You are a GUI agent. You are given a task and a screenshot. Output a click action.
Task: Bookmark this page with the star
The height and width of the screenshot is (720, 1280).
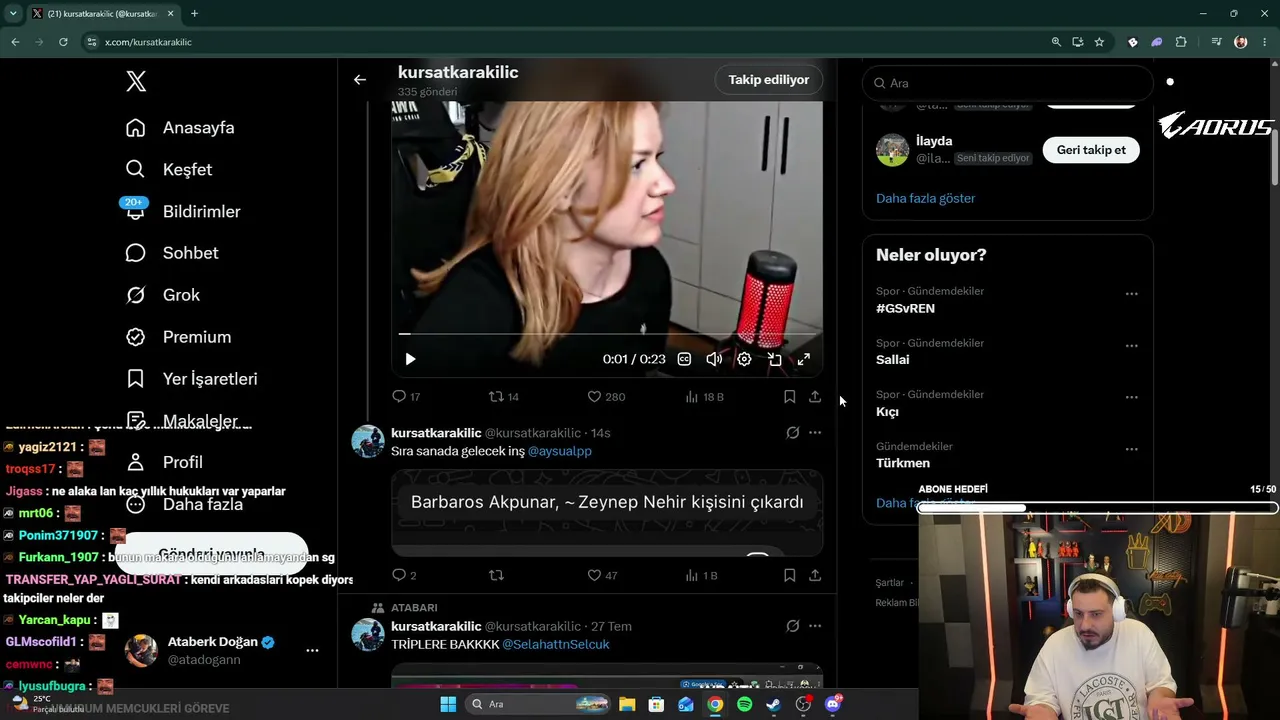(x=1099, y=42)
